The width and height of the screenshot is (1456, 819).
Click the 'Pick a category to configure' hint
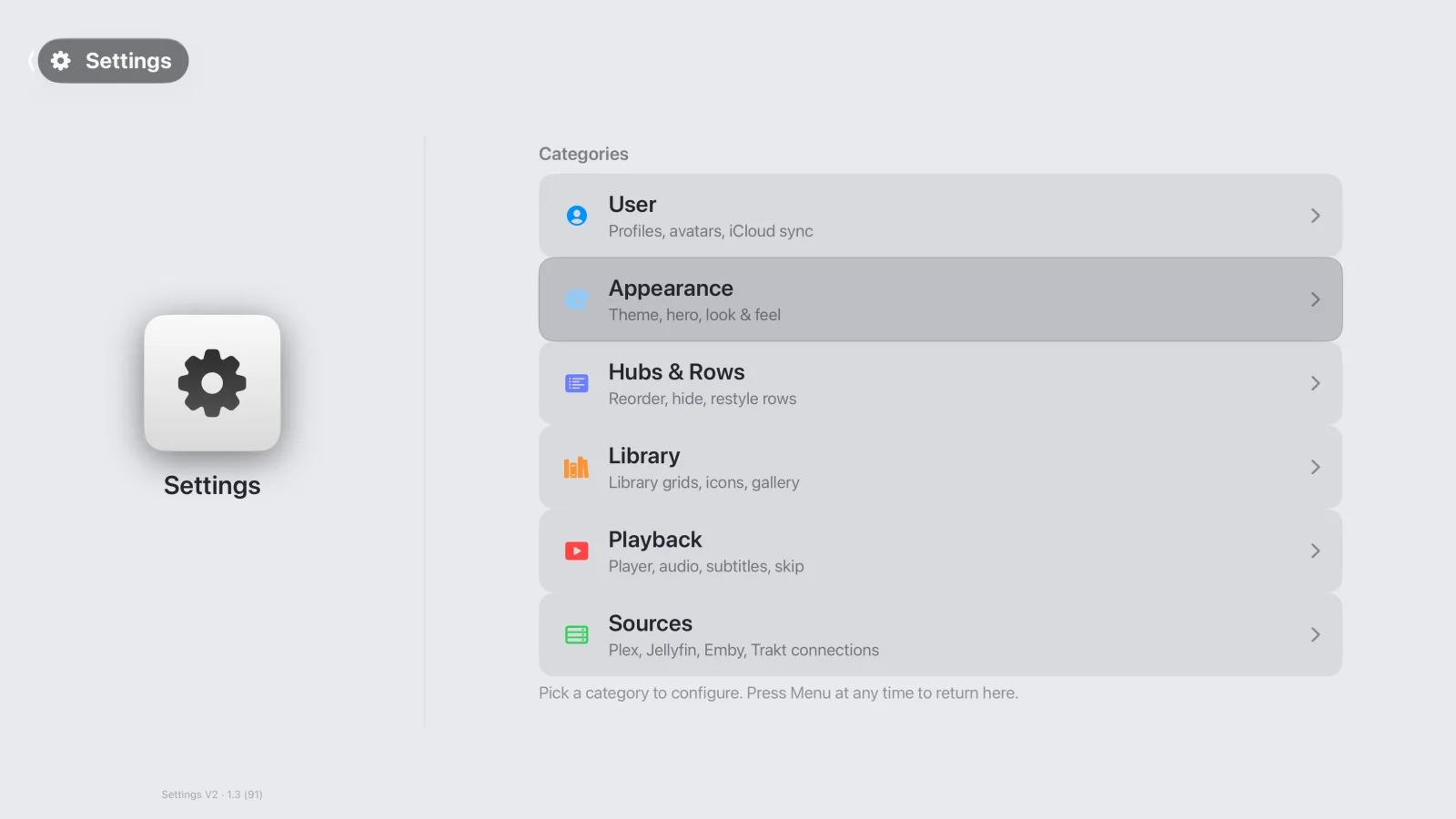(778, 693)
